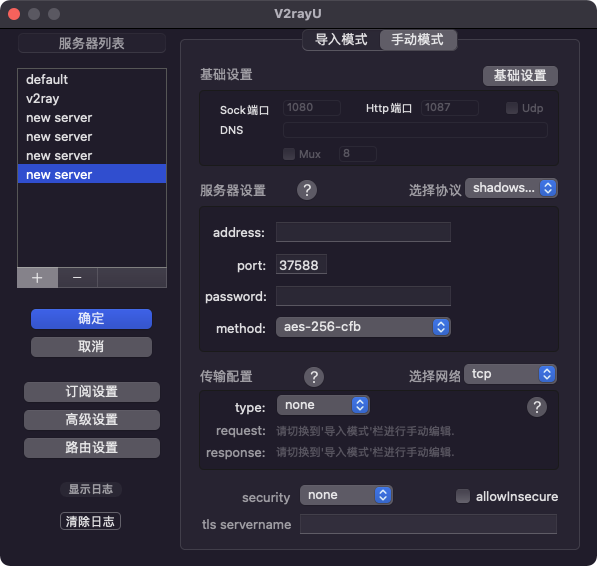Confirm with the 确定 button
The width and height of the screenshot is (597, 566).
point(91,319)
